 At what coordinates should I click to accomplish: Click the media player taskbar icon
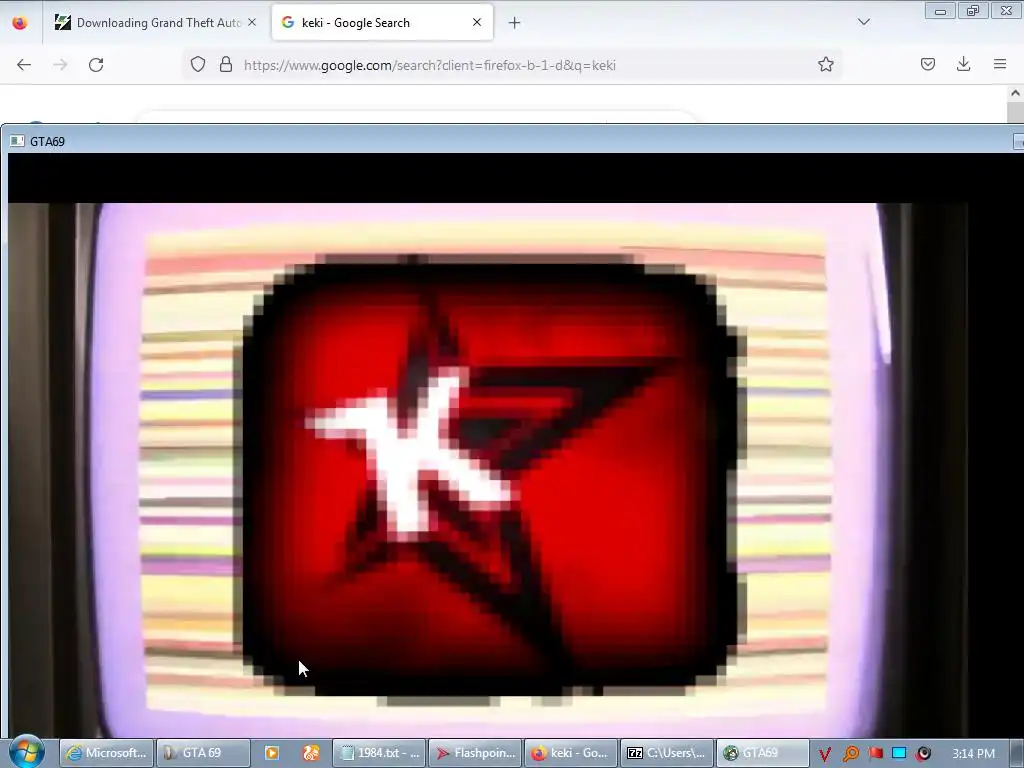coord(272,753)
